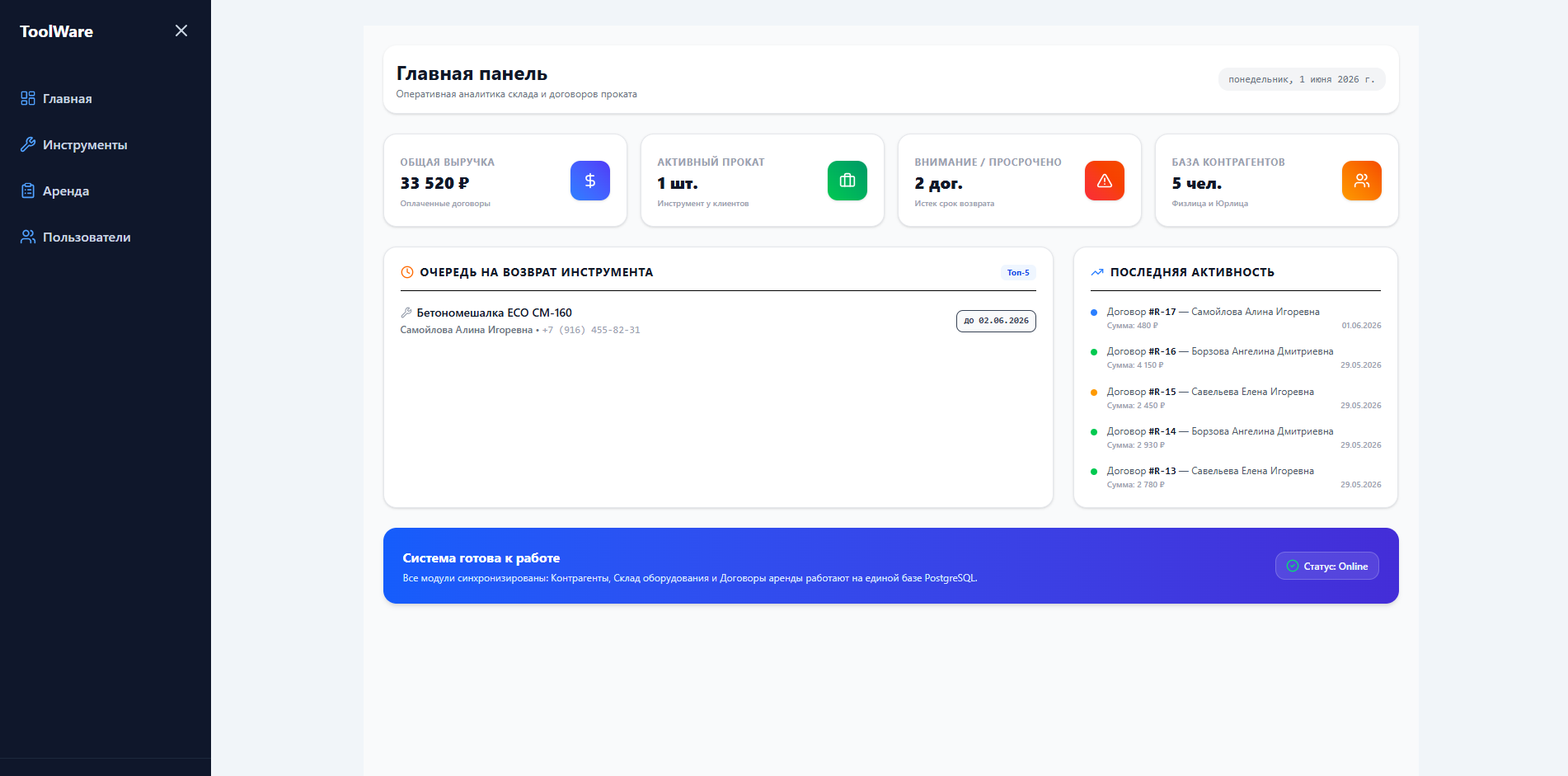Image resolution: width=1568 pixels, height=776 pixels.
Task: Click the blue status dot of #R-17
Action: (x=1094, y=313)
